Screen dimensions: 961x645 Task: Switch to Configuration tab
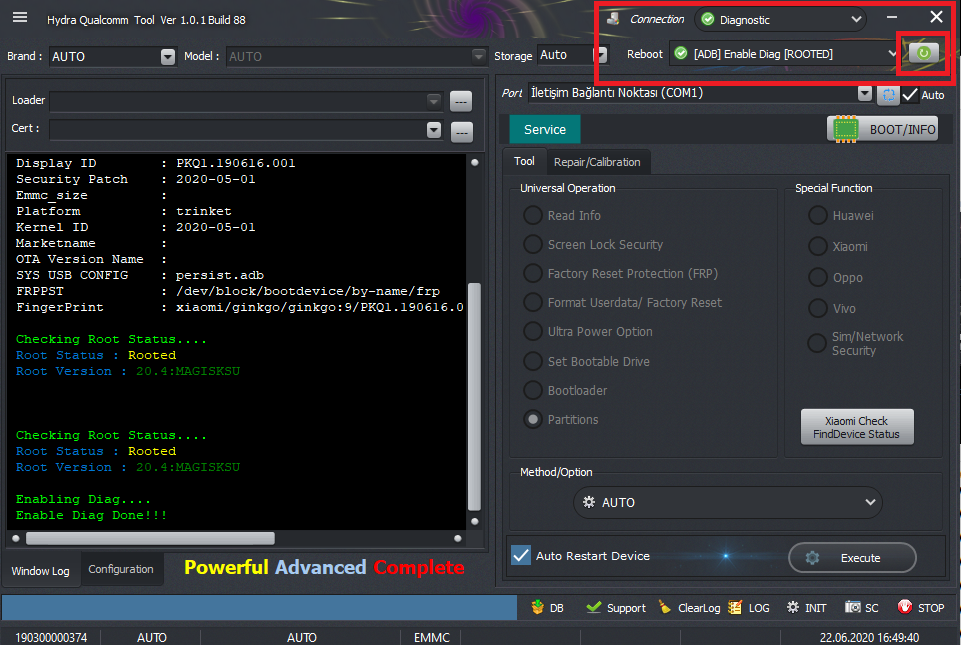121,569
